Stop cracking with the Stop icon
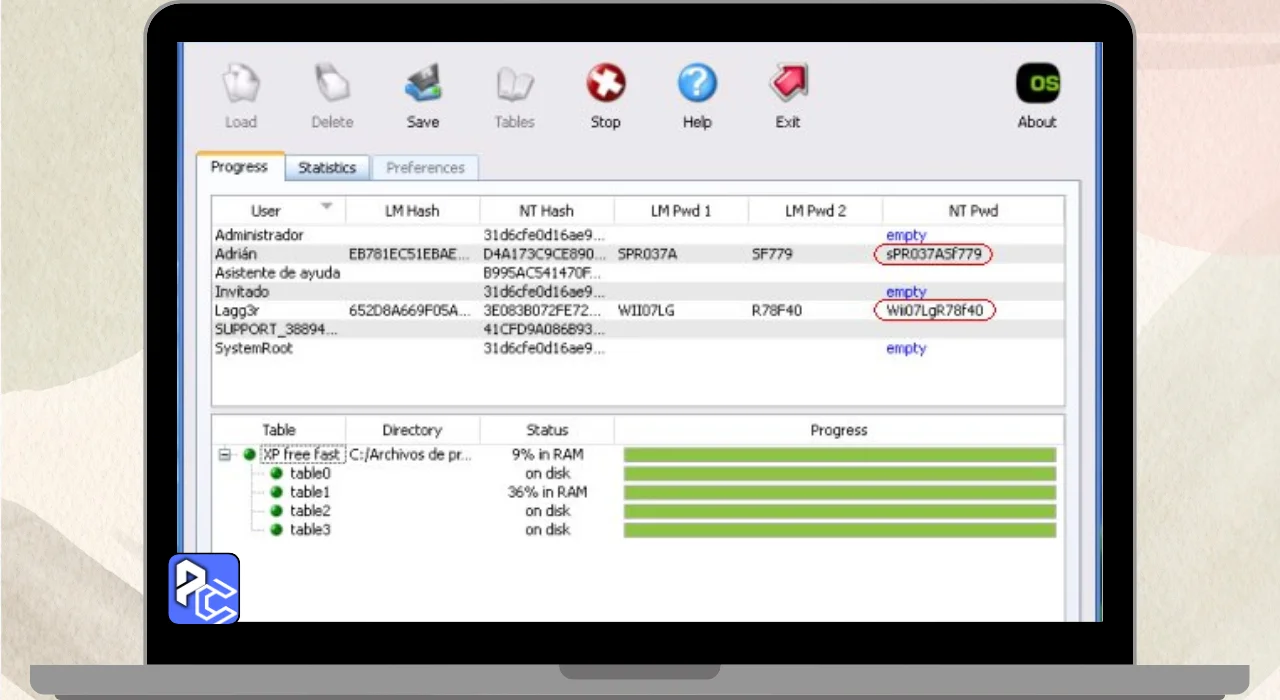The width and height of the screenshot is (1280, 700). pyautogui.click(x=605, y=85)
